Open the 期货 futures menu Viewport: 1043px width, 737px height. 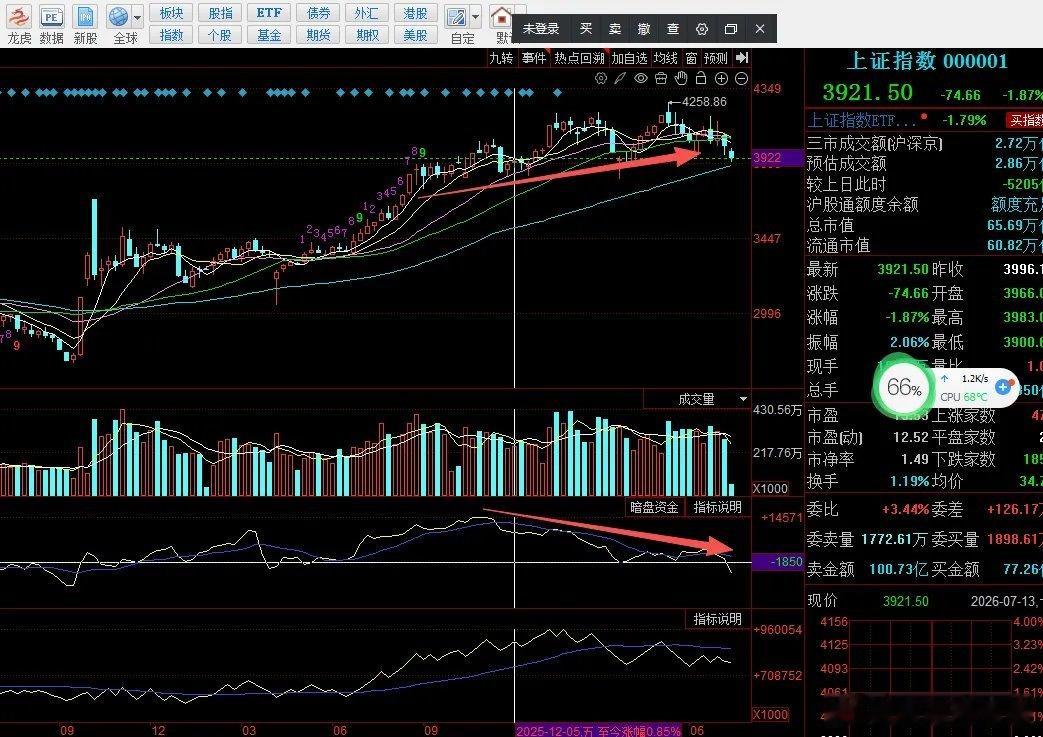click(318, 35)
